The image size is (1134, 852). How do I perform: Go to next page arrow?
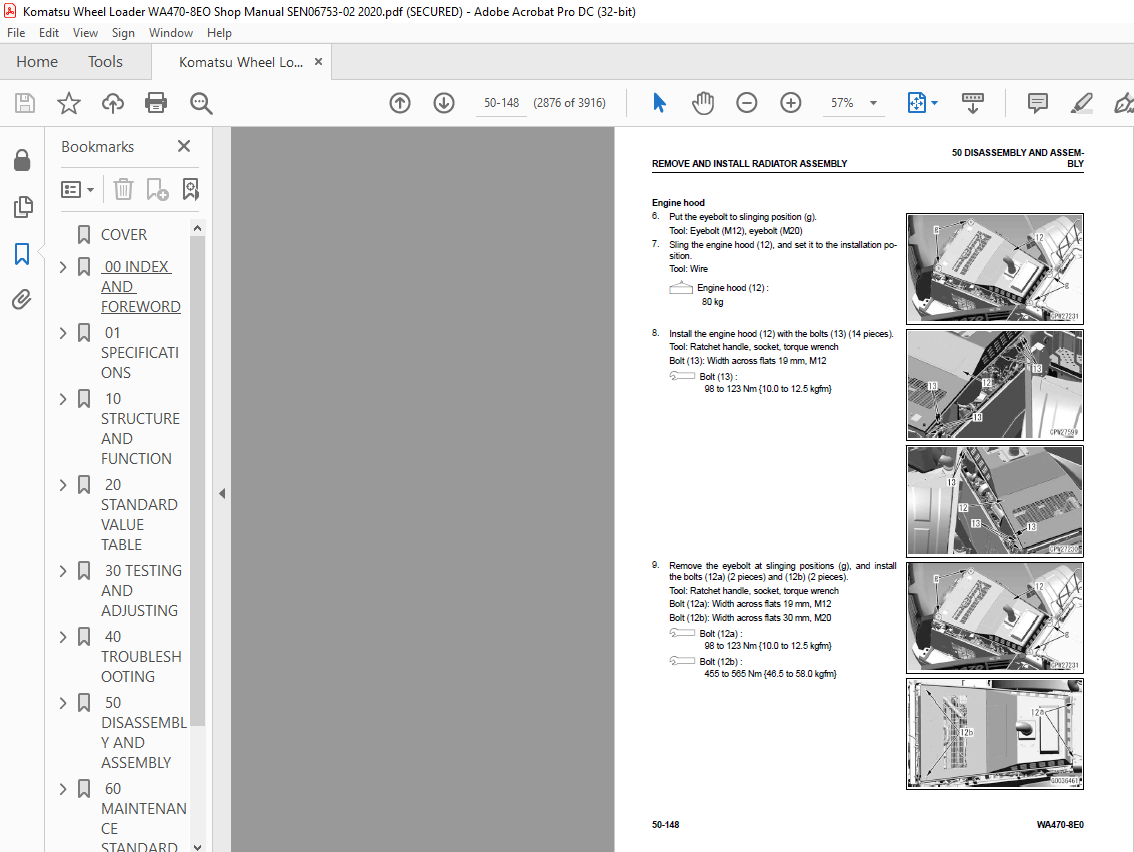tap(444, 103)
